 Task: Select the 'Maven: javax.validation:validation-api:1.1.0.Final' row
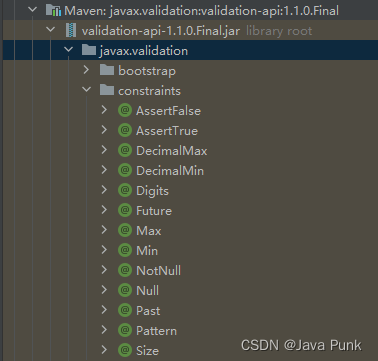pyautogui.click(x=189, y=11)
